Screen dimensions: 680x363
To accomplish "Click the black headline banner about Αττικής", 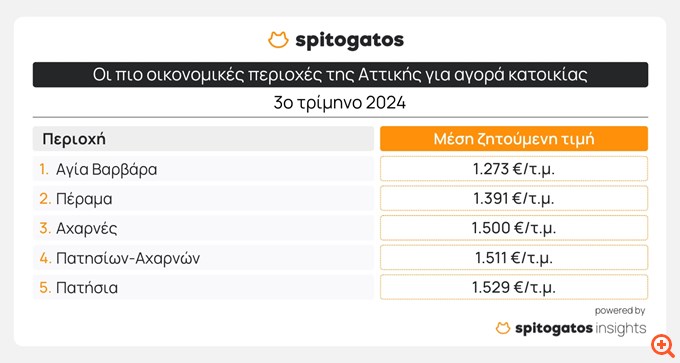I will (x=340, y=75).
